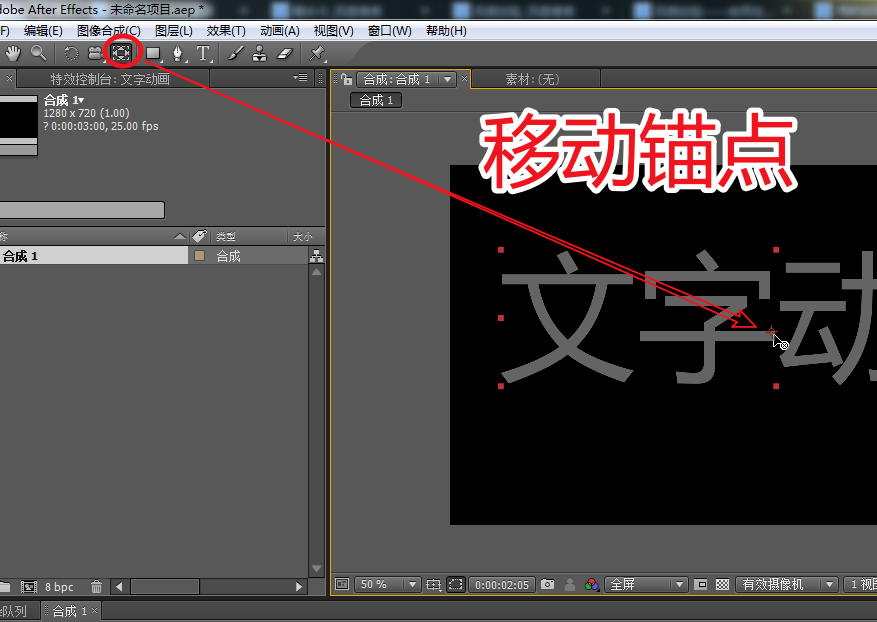Open the 图层(L) menu
Image resolution: width=877 pixels, height=622 pixels.
[x=174, y=31]
